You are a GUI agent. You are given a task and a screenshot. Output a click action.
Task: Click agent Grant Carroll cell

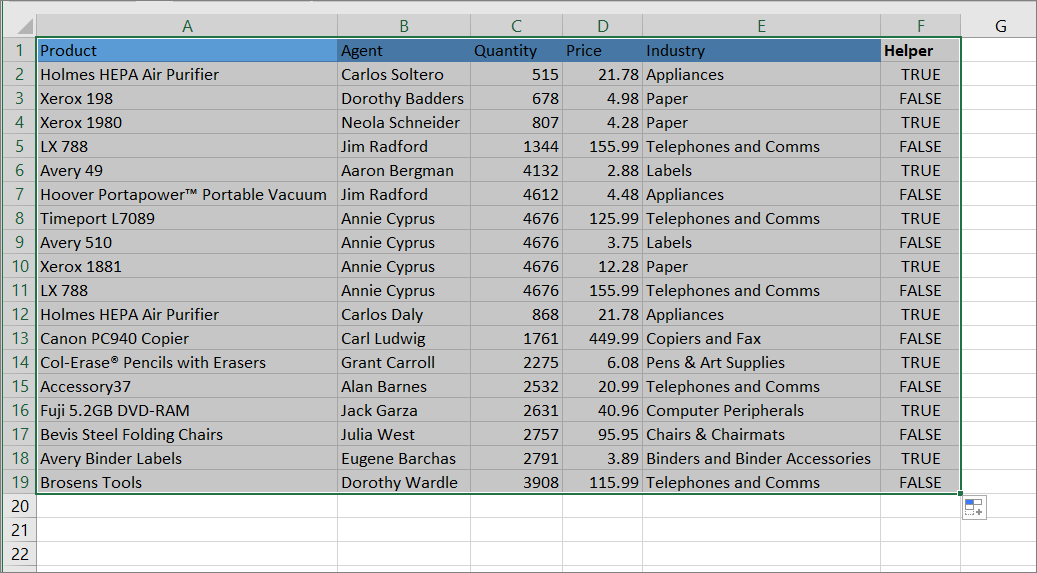pos(404,363)
